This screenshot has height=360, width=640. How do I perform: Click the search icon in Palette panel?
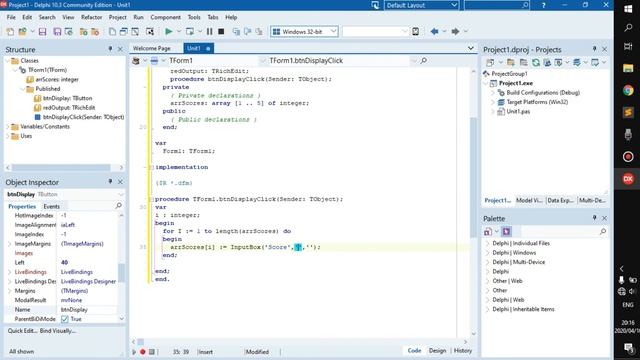point(603,231)
